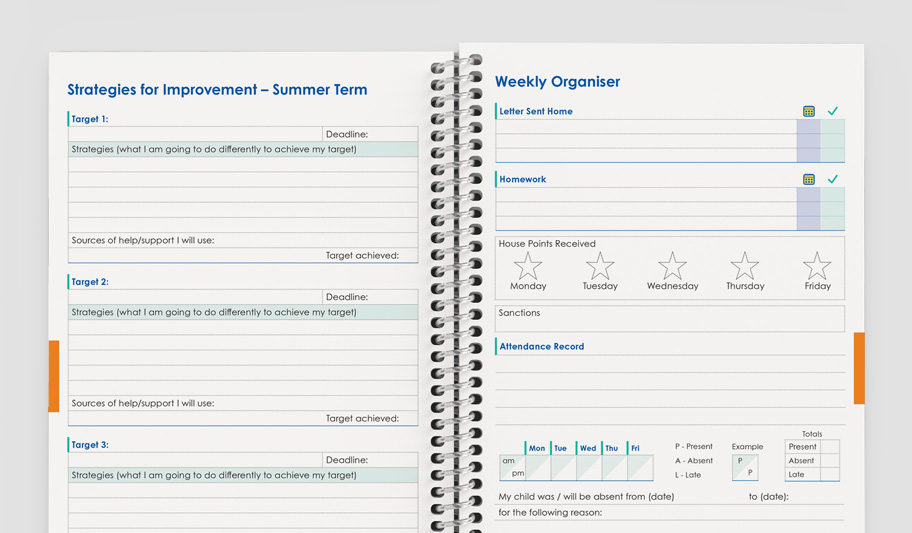
Task: Click the 'Target 3:' label
Action: (x=90, y=445)
